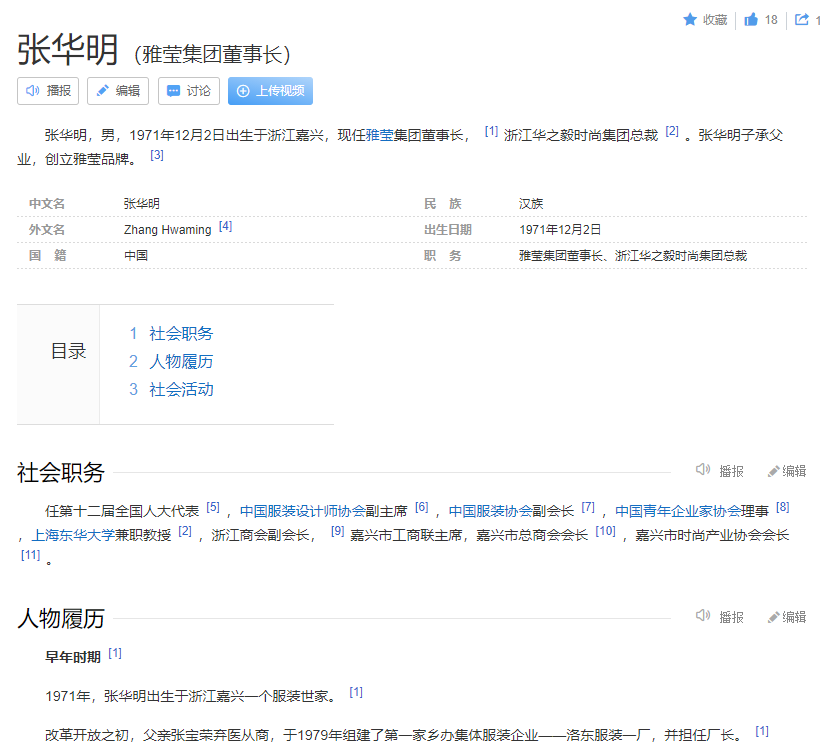Jump to 社会职务 in table of contents
The image size is (834, 753).
(x=181, y=333)
